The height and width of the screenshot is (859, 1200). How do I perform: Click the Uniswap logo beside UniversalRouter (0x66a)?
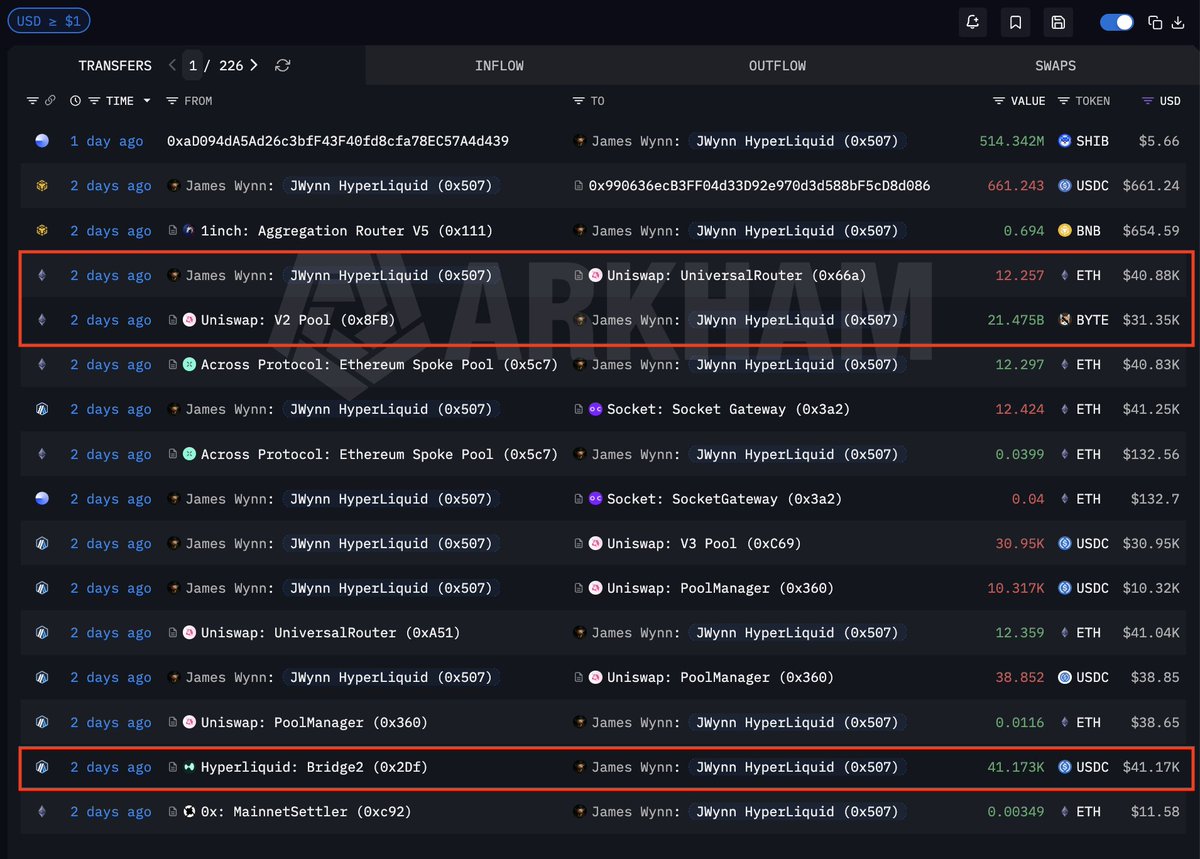[595, 275]
